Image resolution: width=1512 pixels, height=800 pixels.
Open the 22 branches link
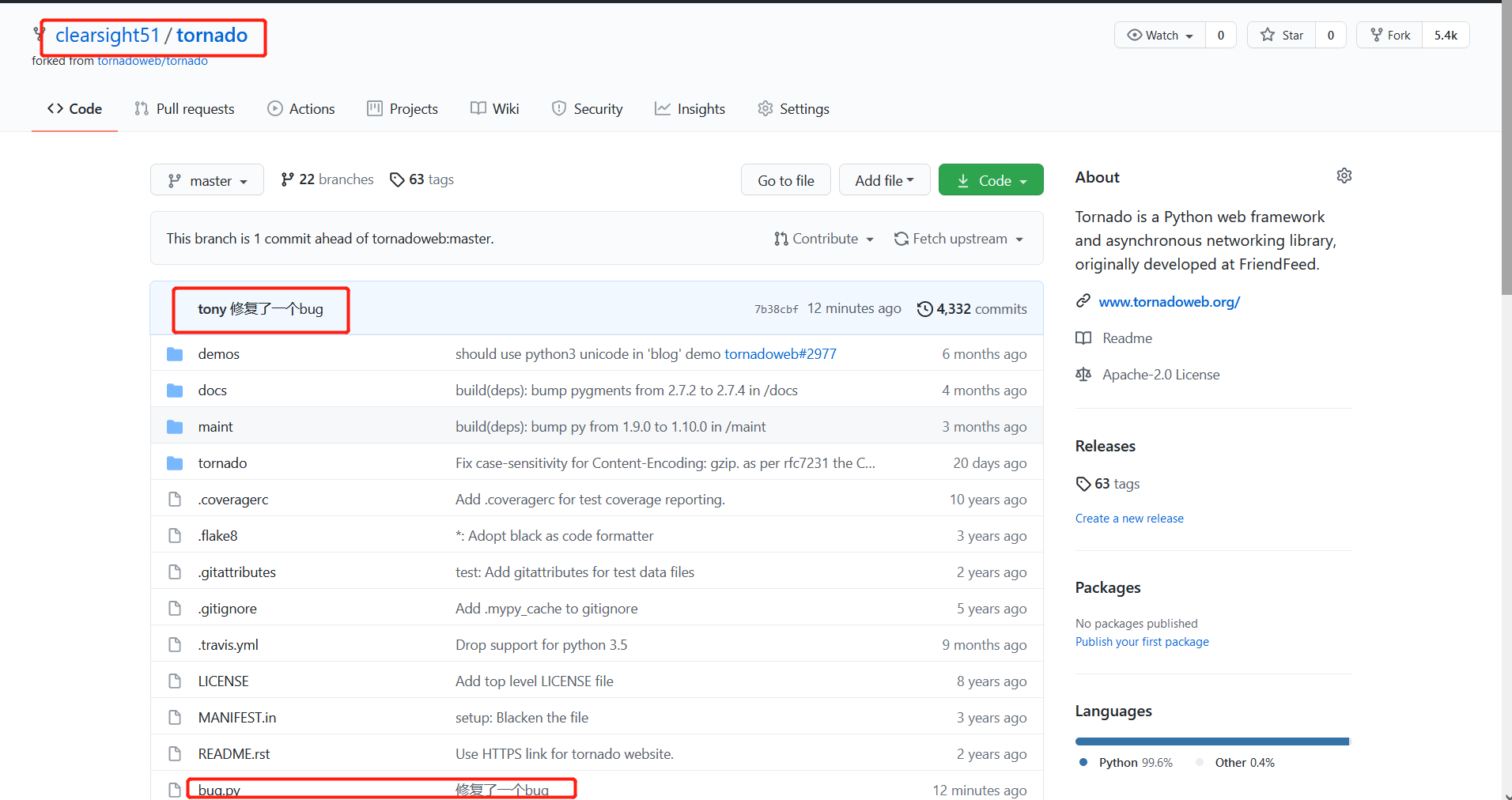[x=327, y=180]
